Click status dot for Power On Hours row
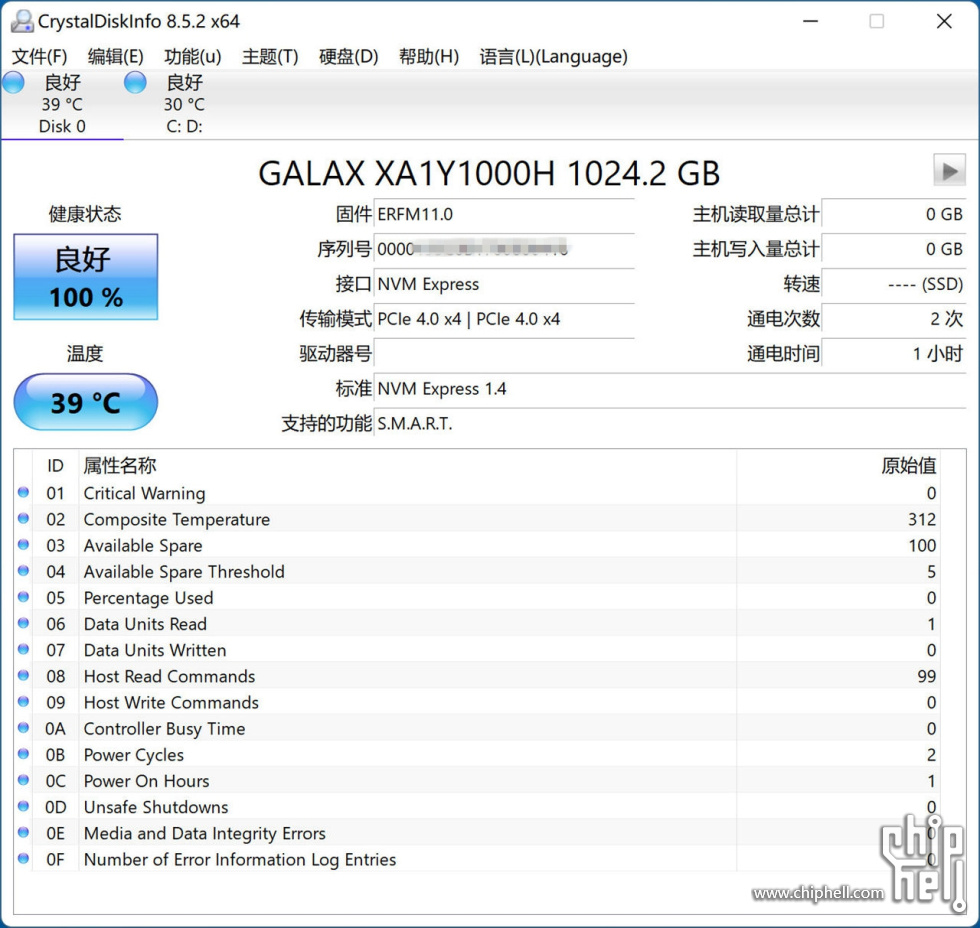The width and height of the screenshot is (980, 928). coord(24,781)
